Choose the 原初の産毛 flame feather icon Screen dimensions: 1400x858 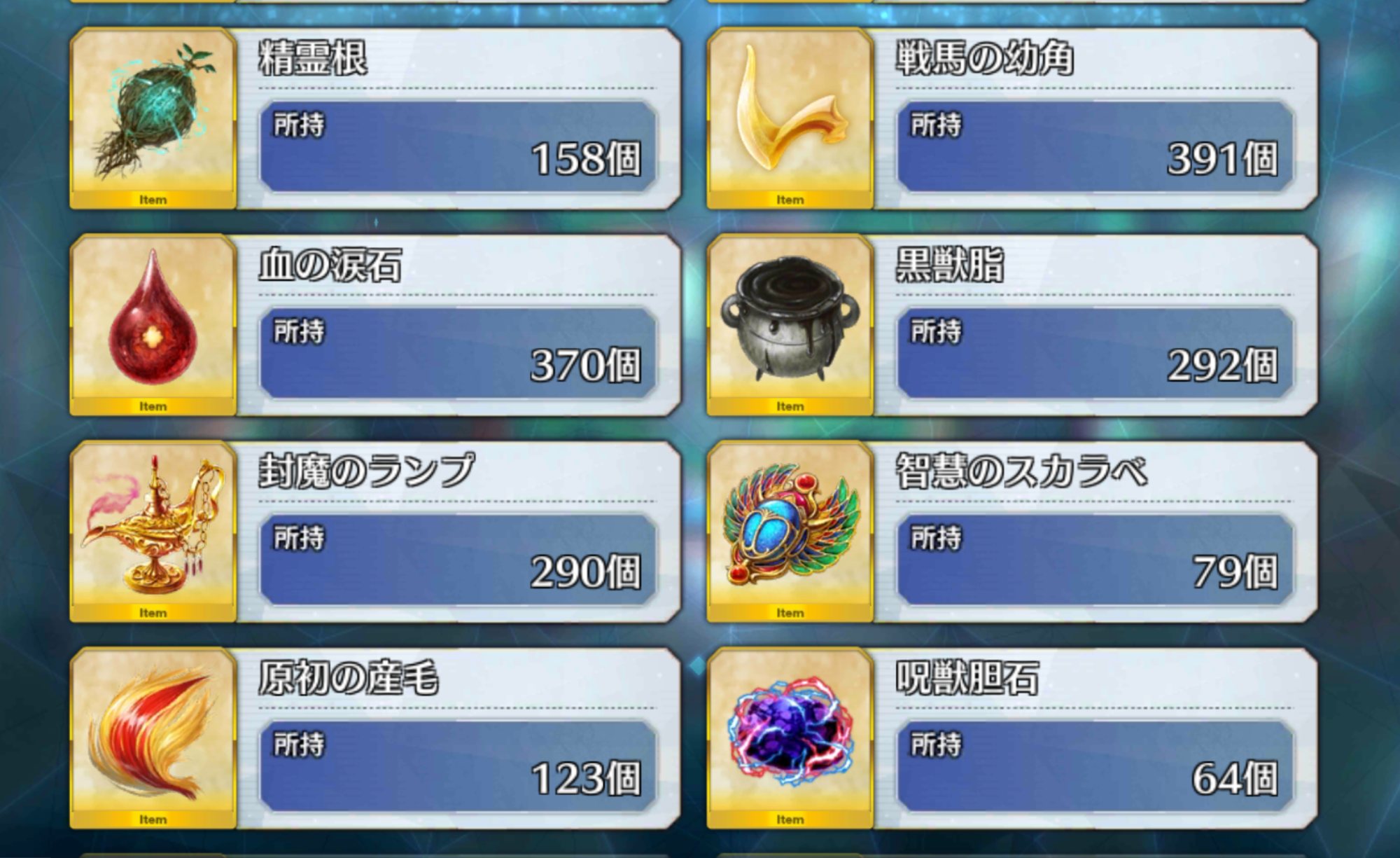click(x=153, y=738)
